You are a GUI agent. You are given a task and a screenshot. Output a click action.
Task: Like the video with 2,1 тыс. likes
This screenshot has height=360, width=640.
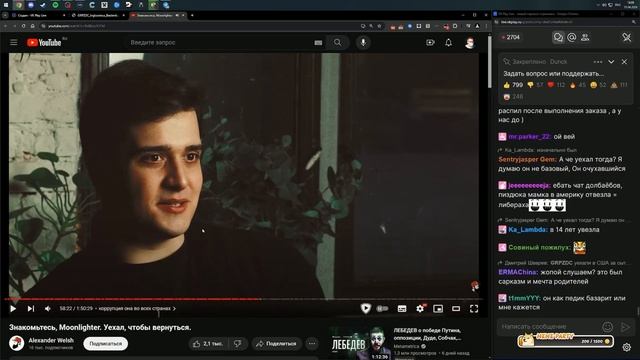(x=208, y=344)
